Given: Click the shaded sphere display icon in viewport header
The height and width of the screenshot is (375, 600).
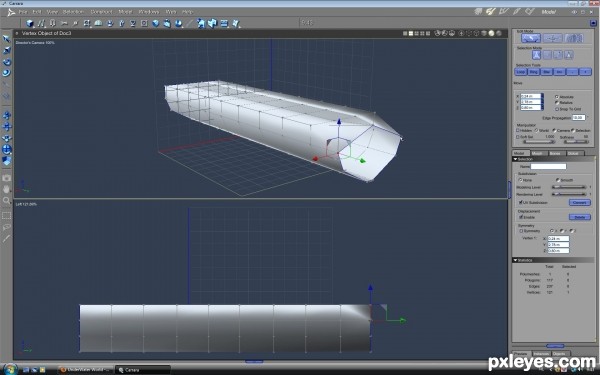Looking at the screenshot, I should 491,33.
